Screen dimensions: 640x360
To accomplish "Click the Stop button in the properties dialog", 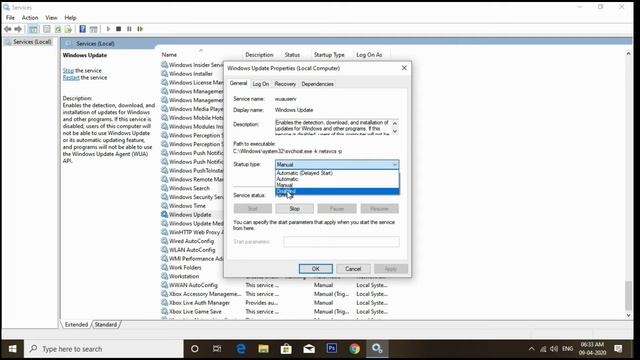I will pos(295,209).
